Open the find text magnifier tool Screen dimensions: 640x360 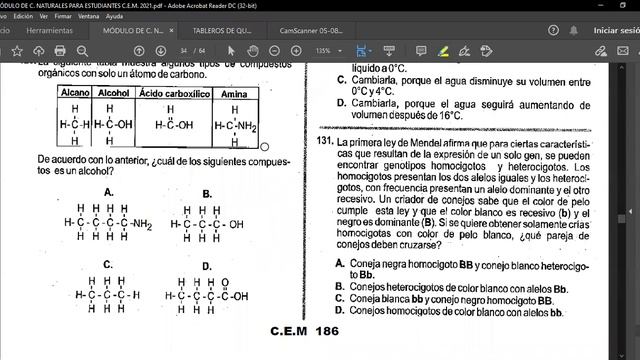tap(82, 51)
